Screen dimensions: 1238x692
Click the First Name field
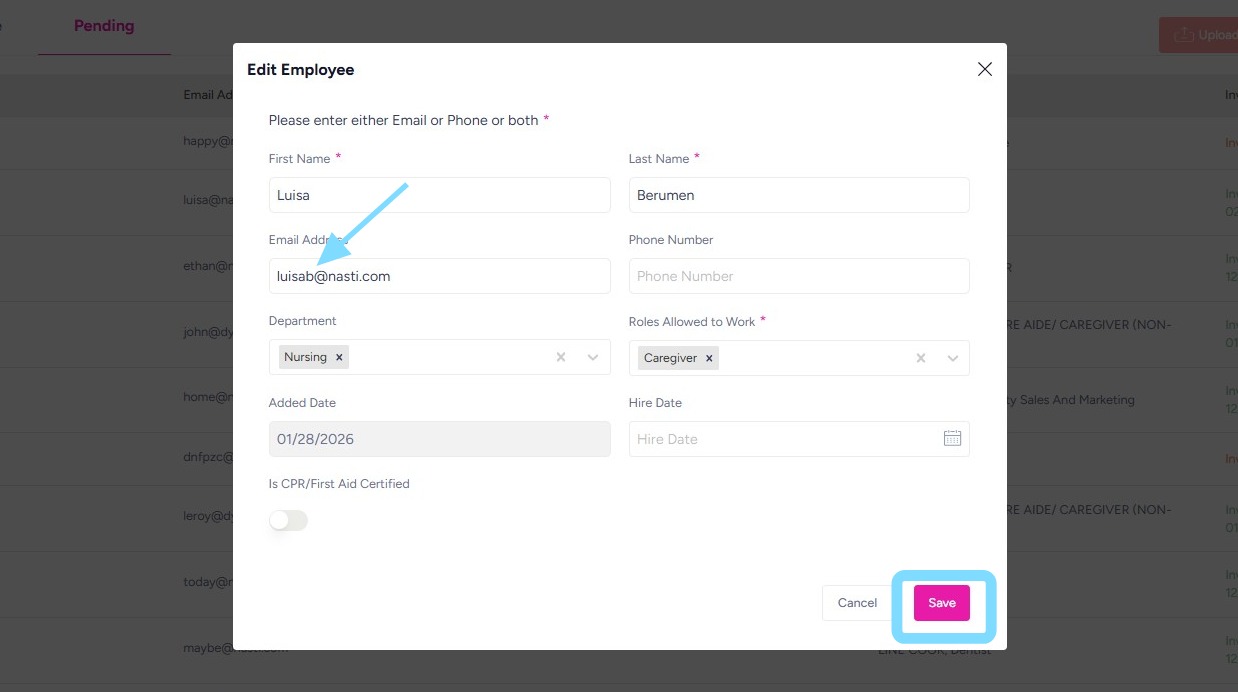[x=439, y=195]
